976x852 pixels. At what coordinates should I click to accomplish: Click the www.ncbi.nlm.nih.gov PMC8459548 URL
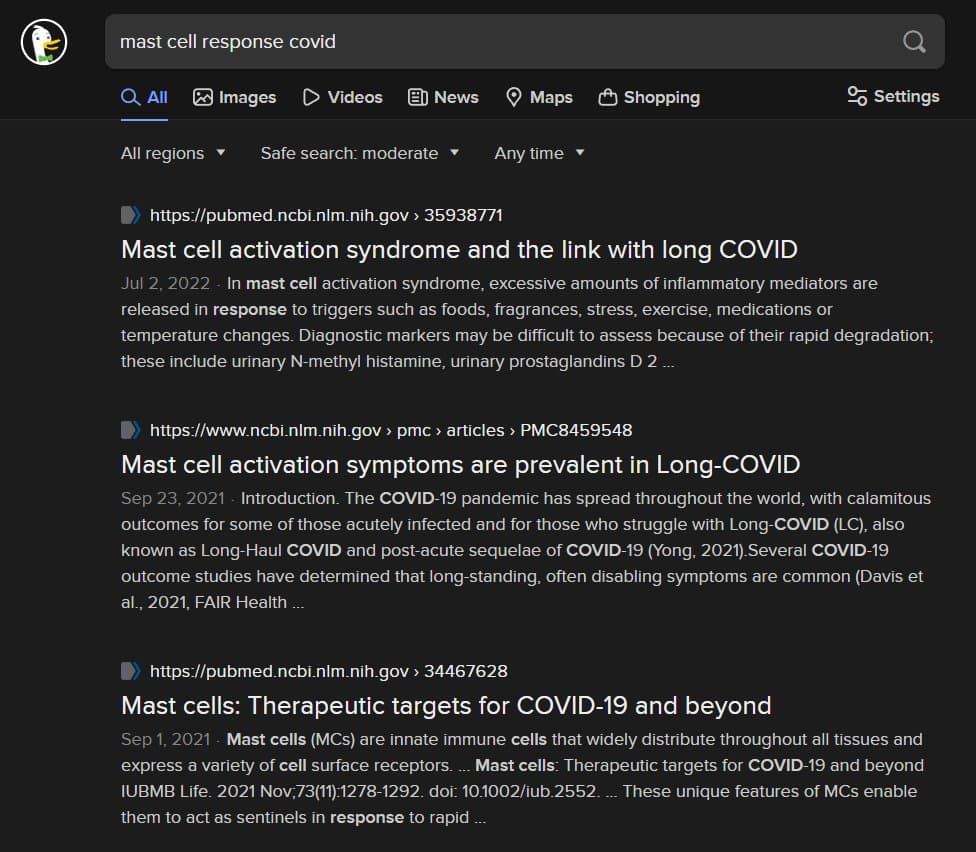pos(391,430)
